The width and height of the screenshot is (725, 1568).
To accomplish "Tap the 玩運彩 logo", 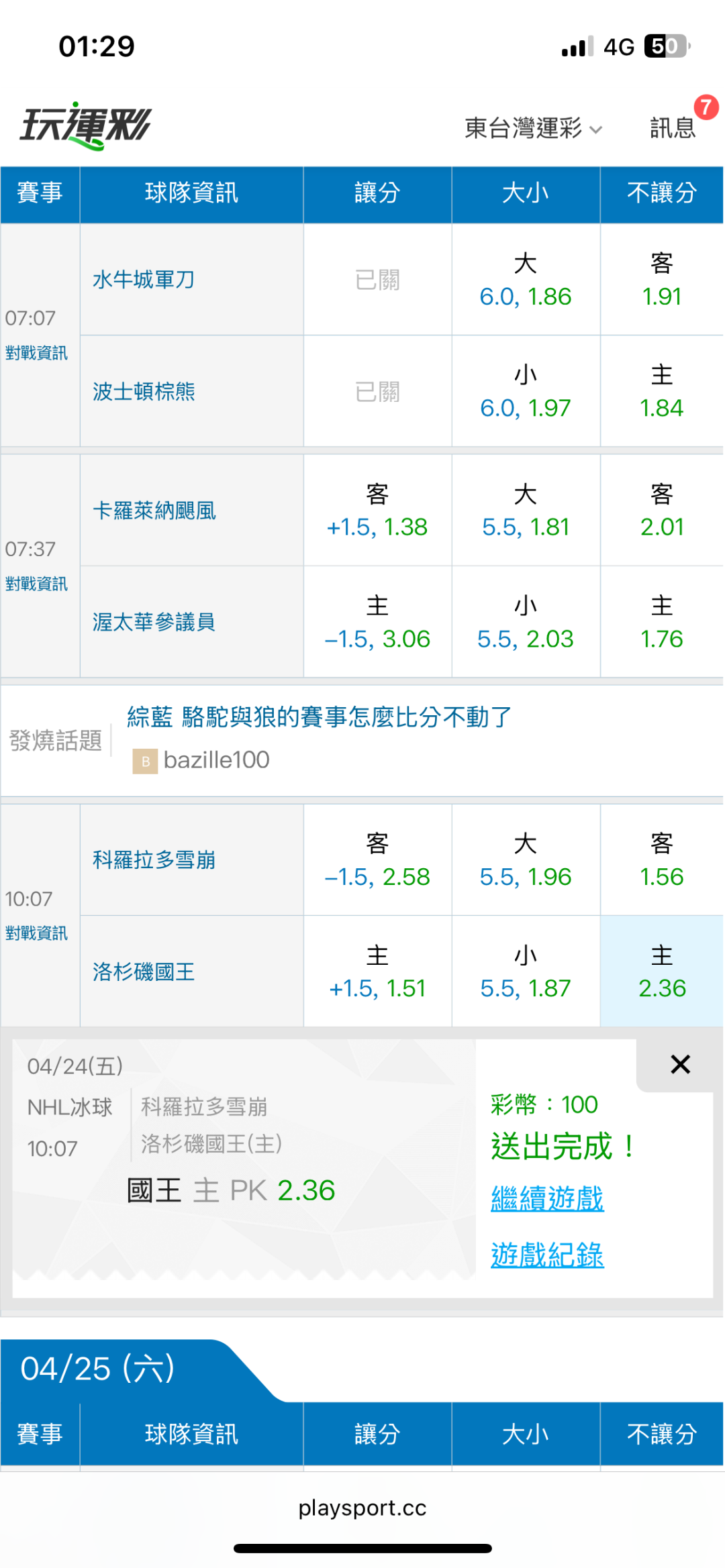I will (x=86, y=125).
